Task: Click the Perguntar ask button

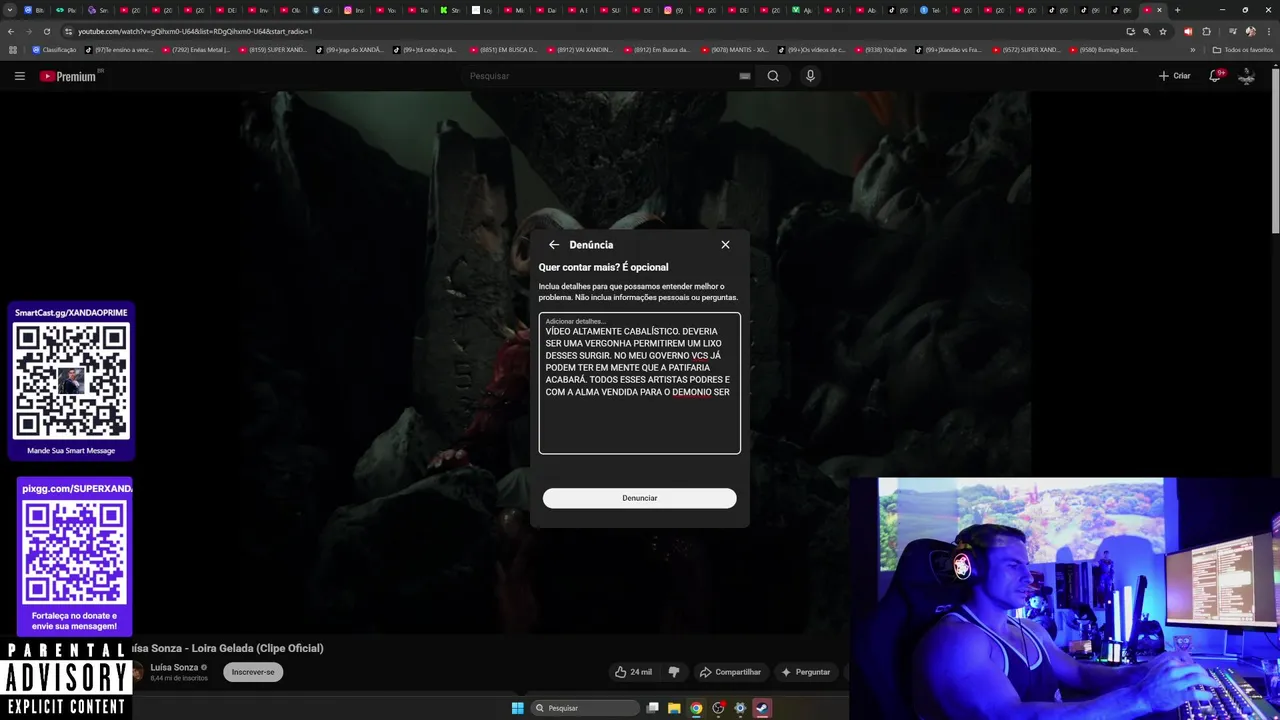Action: (x=806, y=672)
